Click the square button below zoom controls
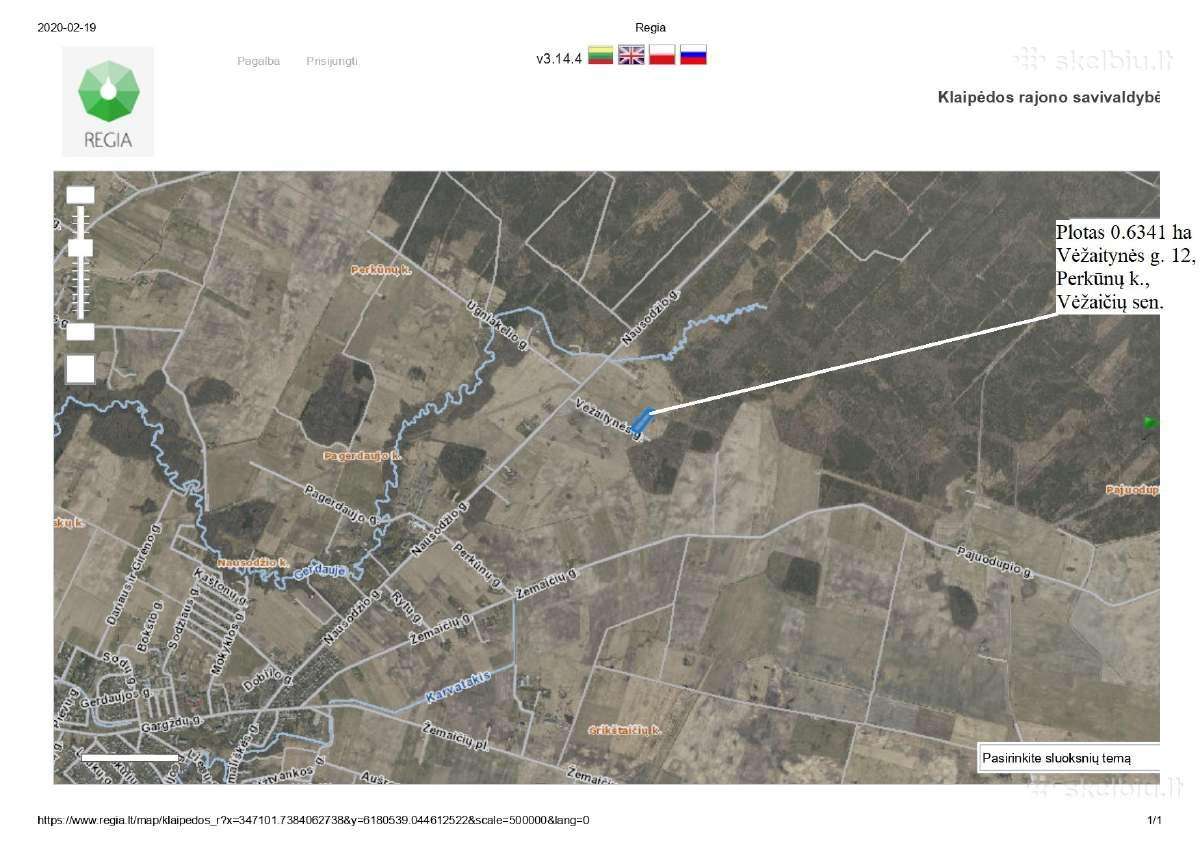The width and height of the screenshot is (1200, 848). [x=80, y=368]
